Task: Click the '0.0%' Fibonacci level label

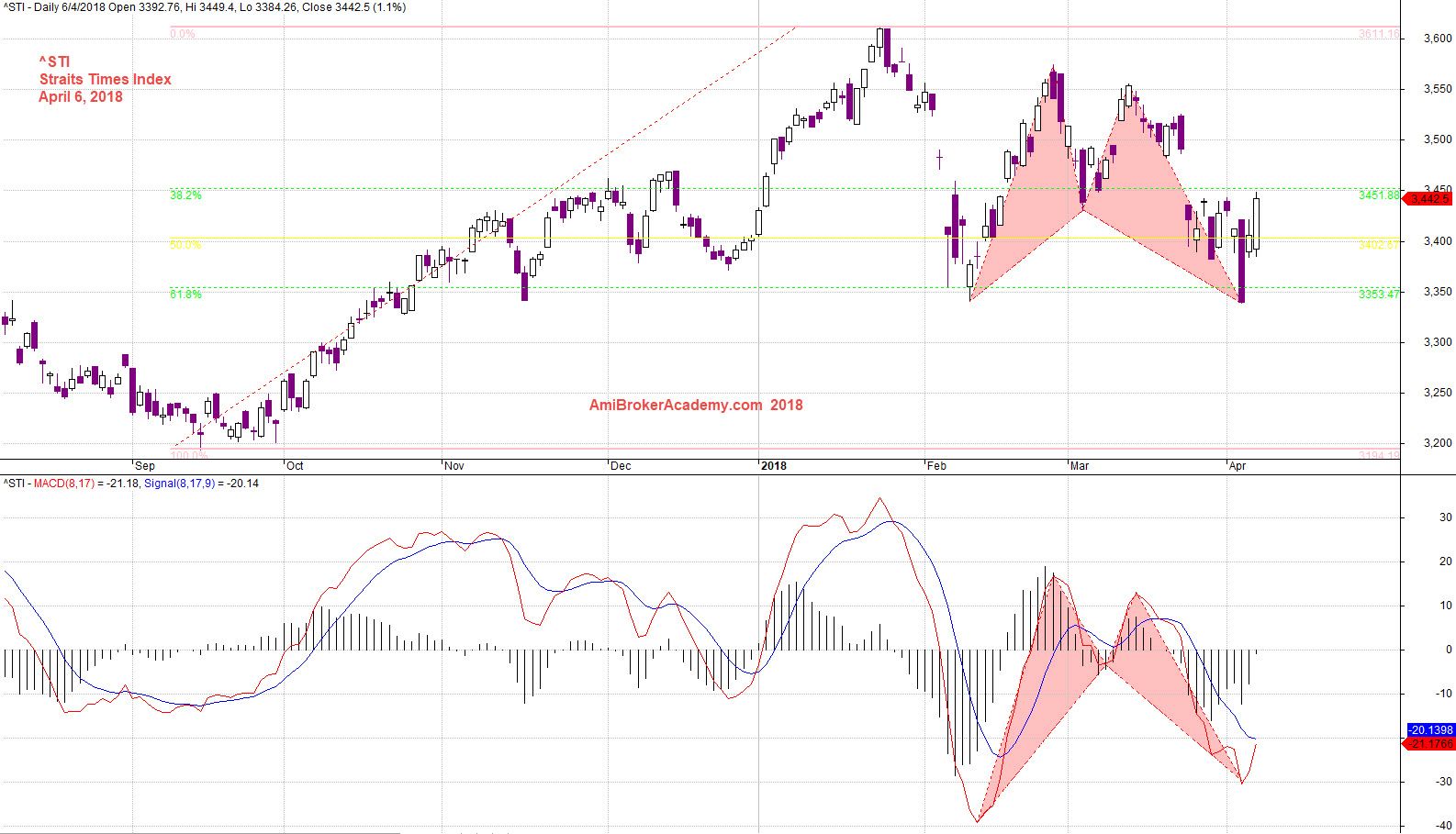Action: pyautogui.click(x=183, y=34)
